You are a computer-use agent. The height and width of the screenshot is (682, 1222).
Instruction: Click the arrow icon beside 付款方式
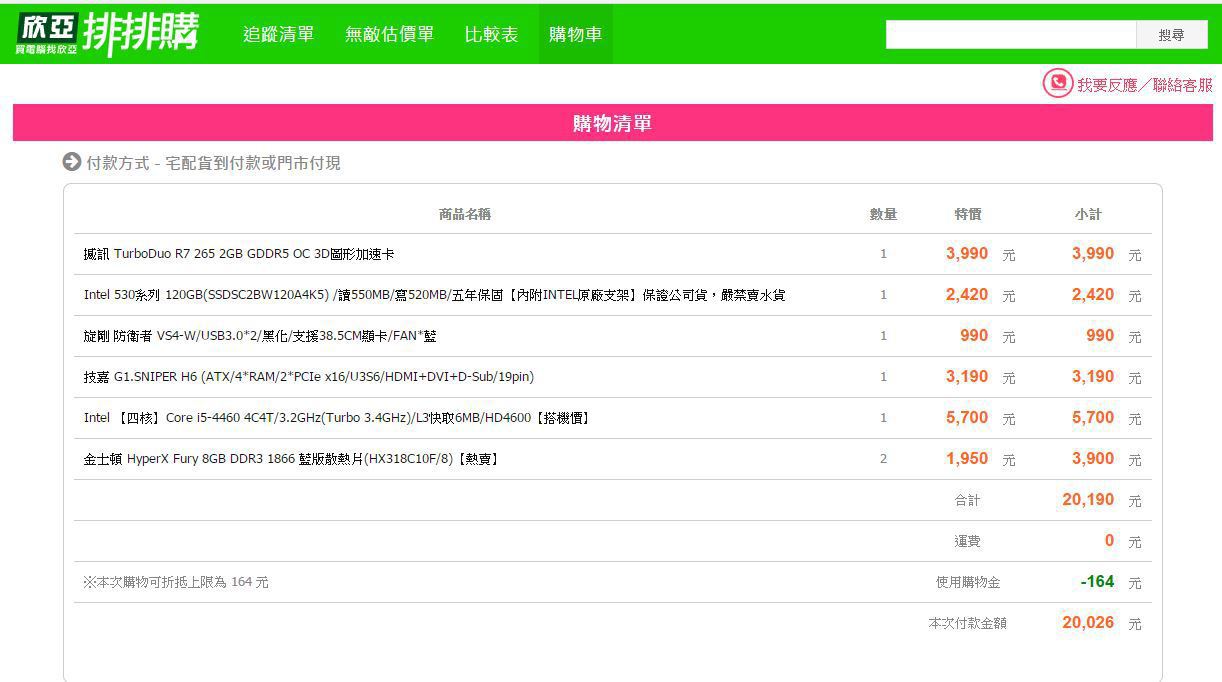coord(71,162)
